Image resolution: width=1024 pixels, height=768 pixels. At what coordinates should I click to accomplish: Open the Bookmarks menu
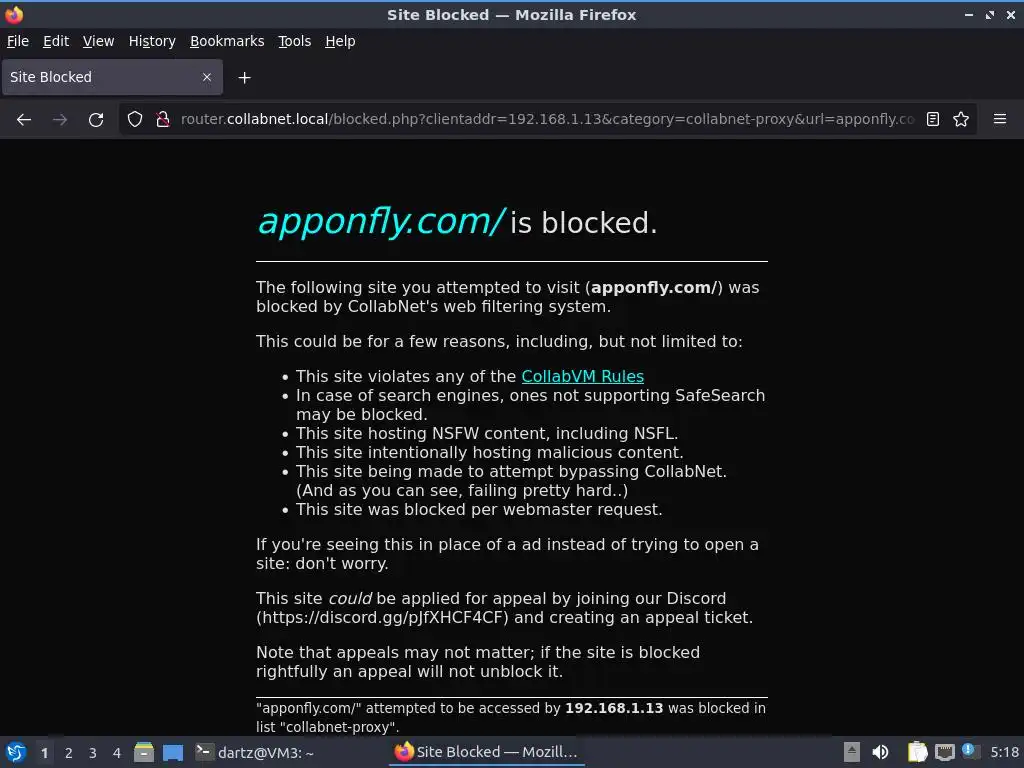pyautogui.click(x=227, y=41)
